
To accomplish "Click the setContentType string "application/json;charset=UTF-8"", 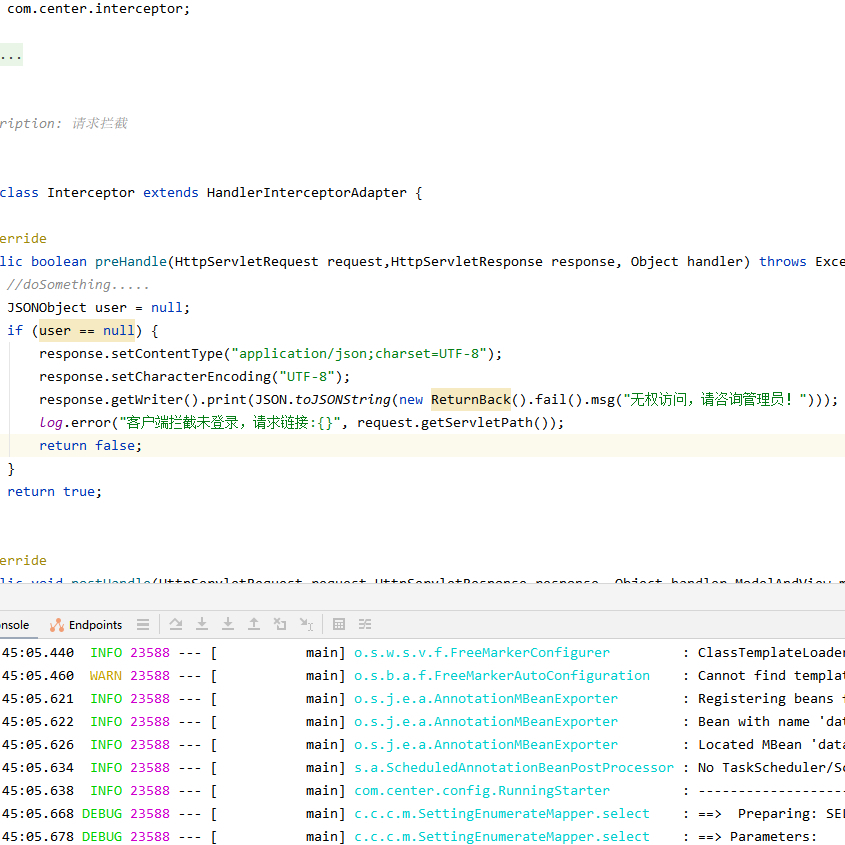I will point(359,354).
